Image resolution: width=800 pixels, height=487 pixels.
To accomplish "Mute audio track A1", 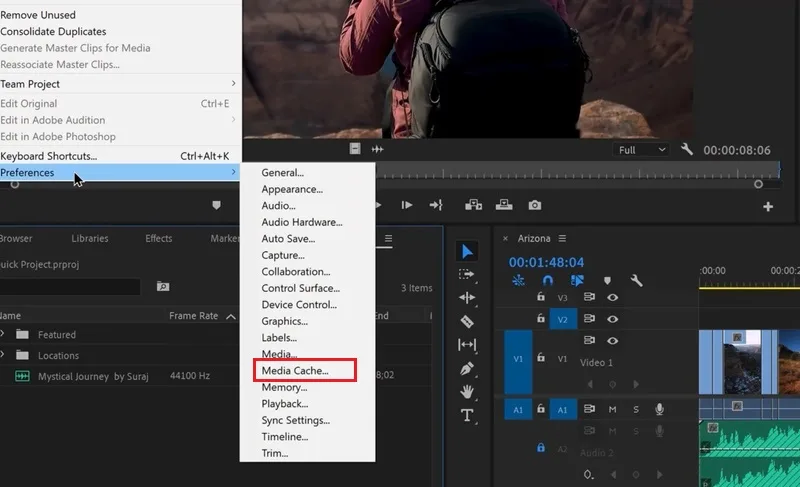I will point(612,409).
